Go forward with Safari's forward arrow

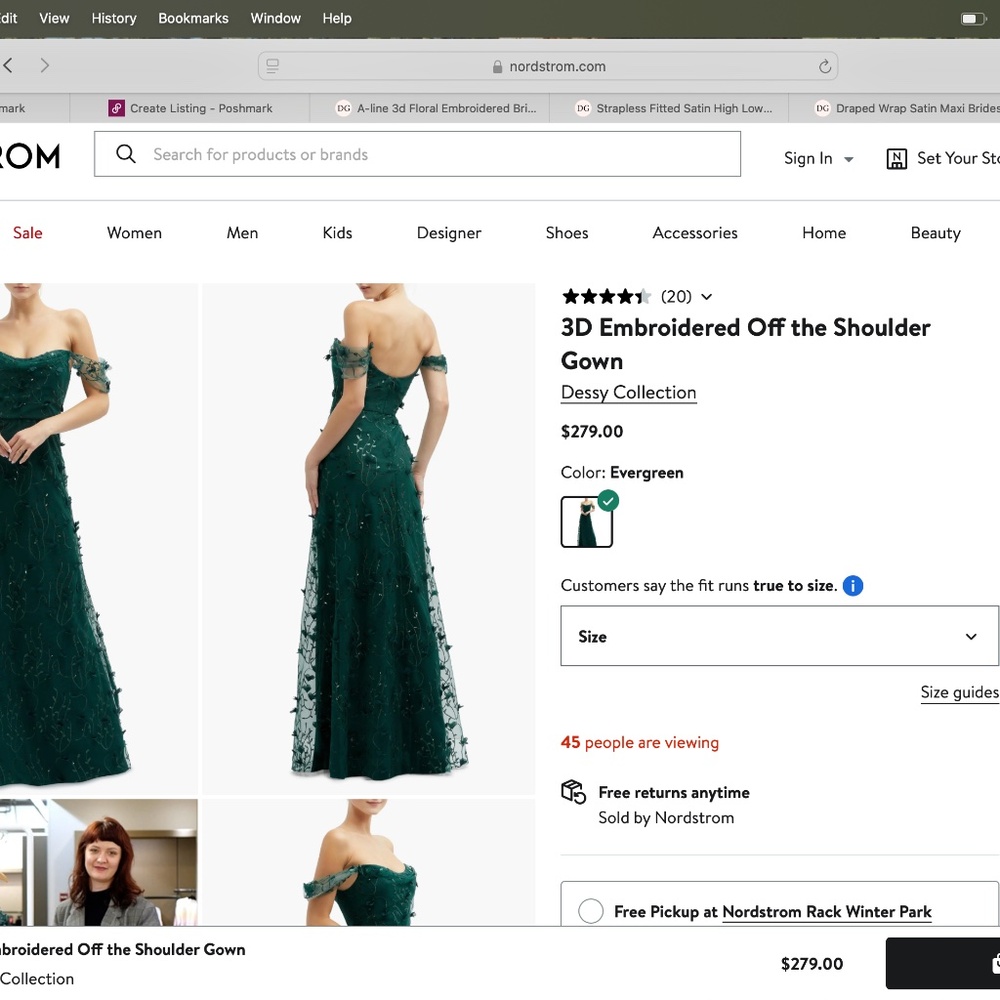click(44, 65)
